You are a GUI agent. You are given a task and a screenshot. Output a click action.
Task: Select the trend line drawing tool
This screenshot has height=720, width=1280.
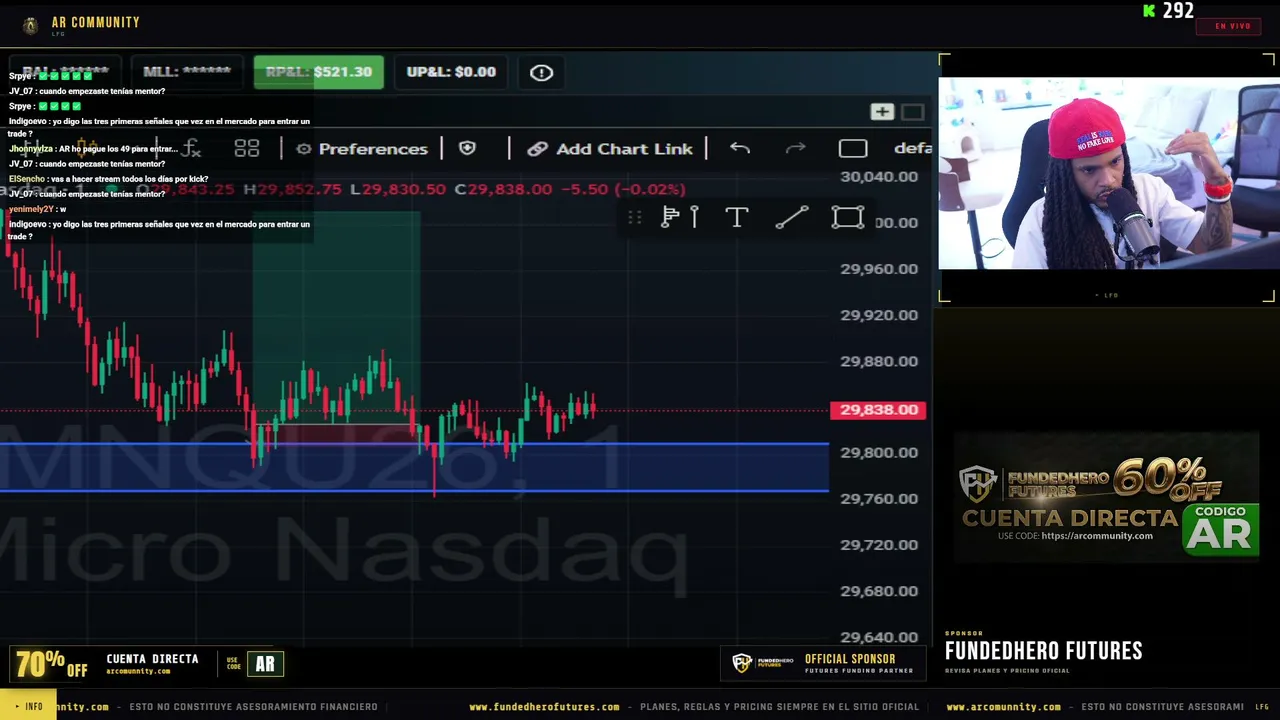click(x=792, y=217)
